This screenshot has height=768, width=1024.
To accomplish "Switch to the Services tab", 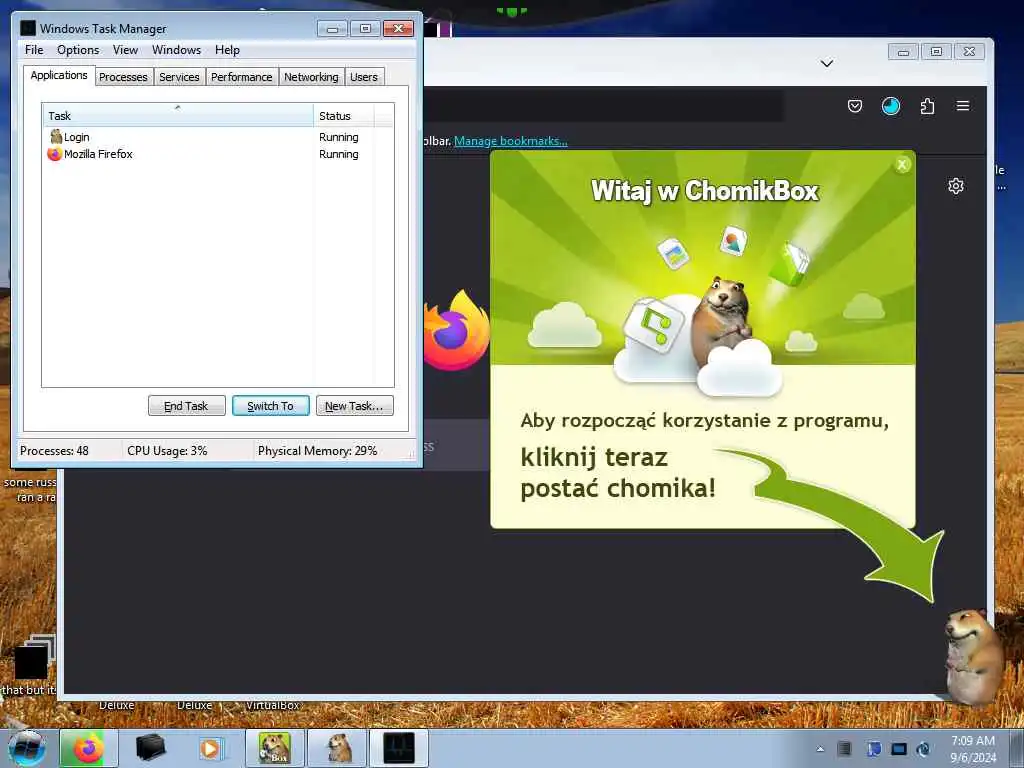I will click(179, 77).
